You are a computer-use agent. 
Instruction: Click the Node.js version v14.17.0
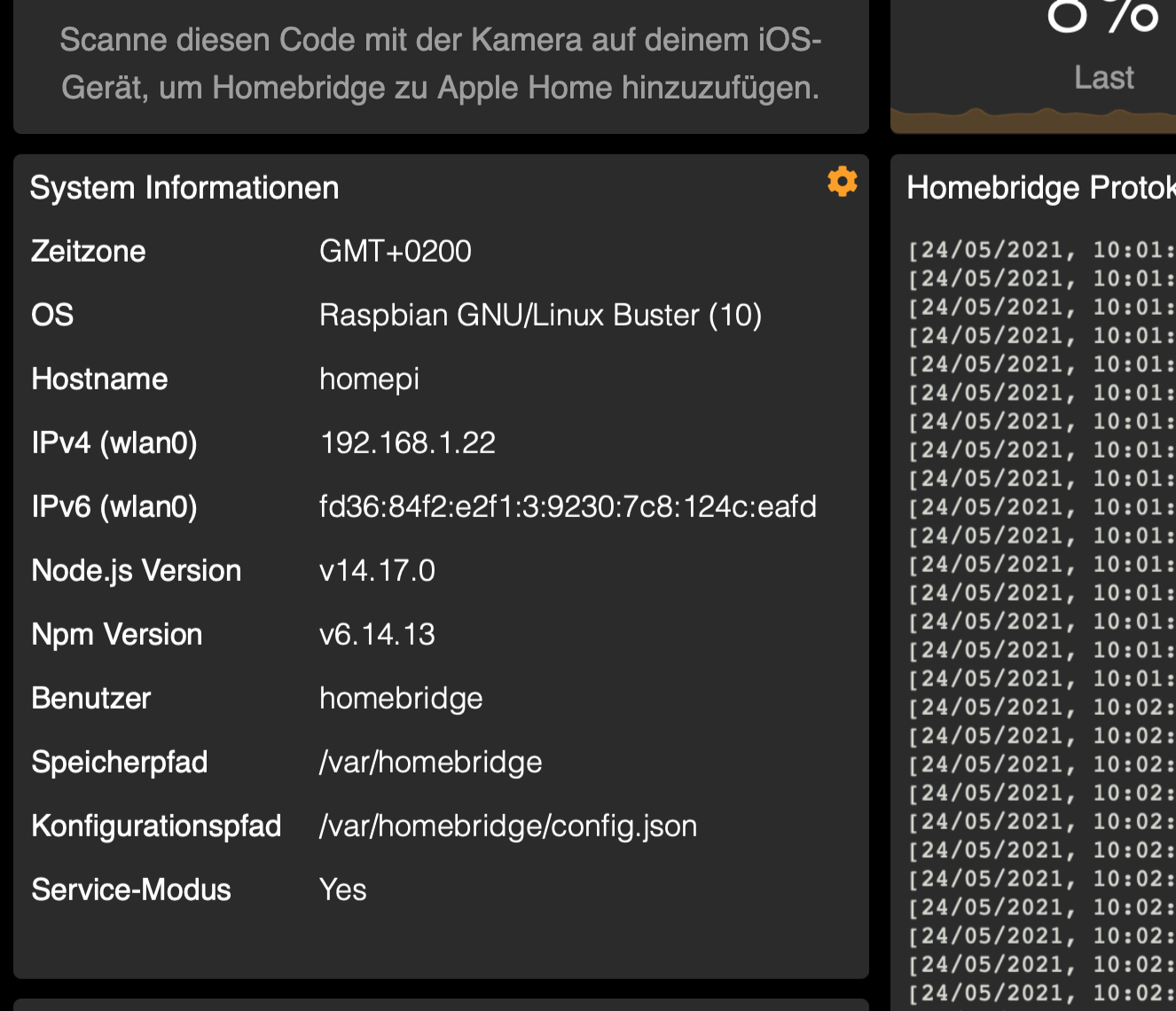click(377, 570)
